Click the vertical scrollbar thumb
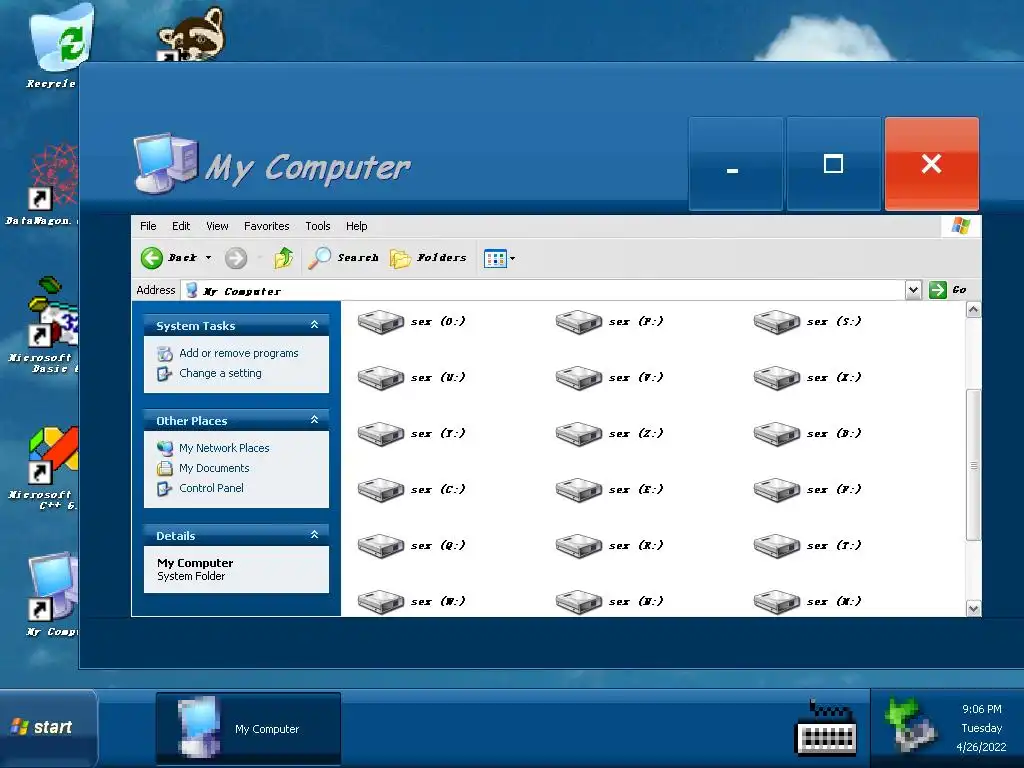 click(973, 465)
